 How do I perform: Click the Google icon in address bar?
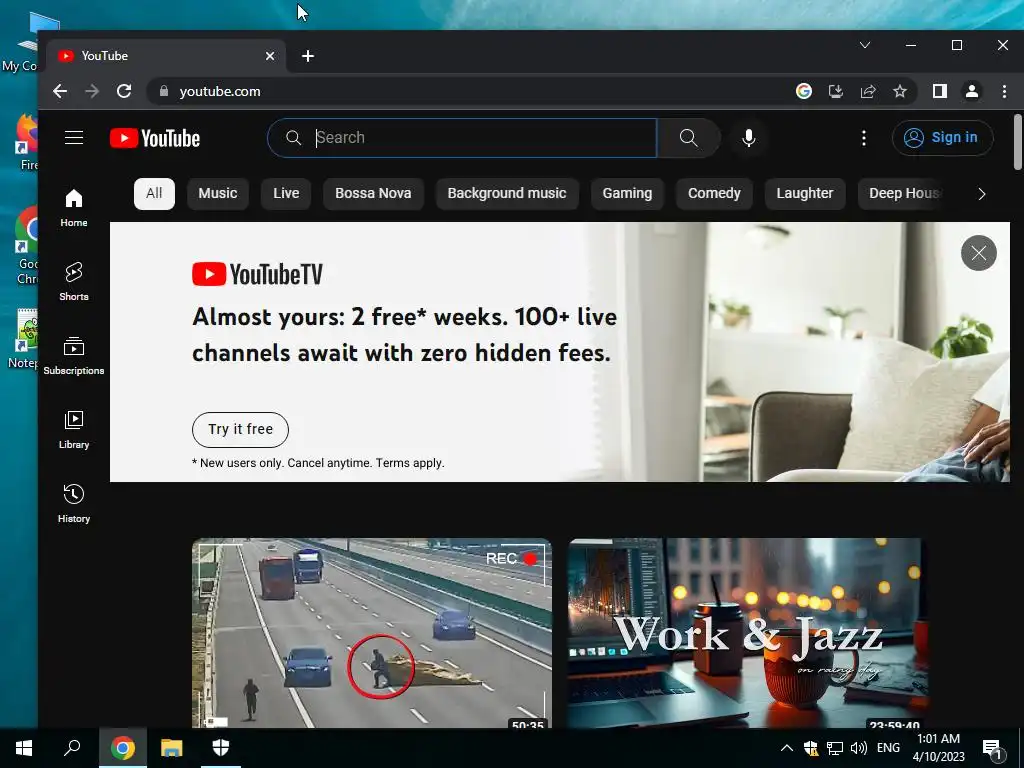804,91
